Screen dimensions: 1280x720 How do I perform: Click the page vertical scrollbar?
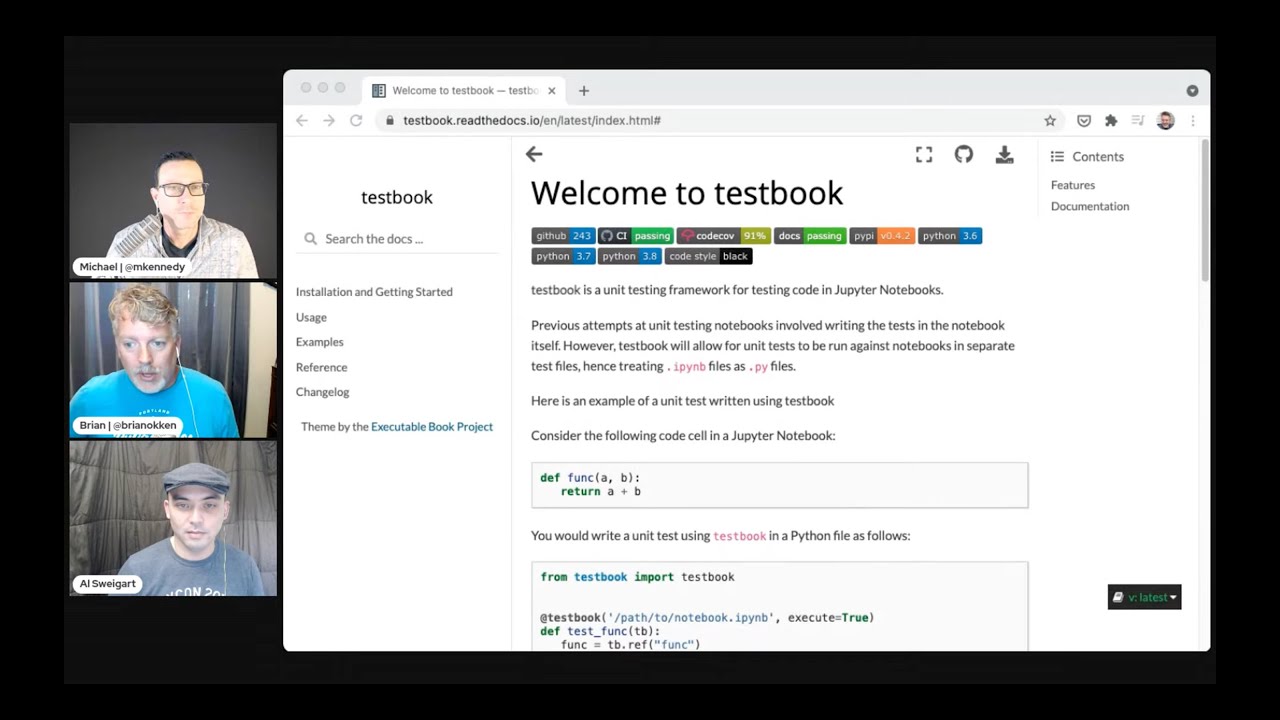pos(1204,210)
